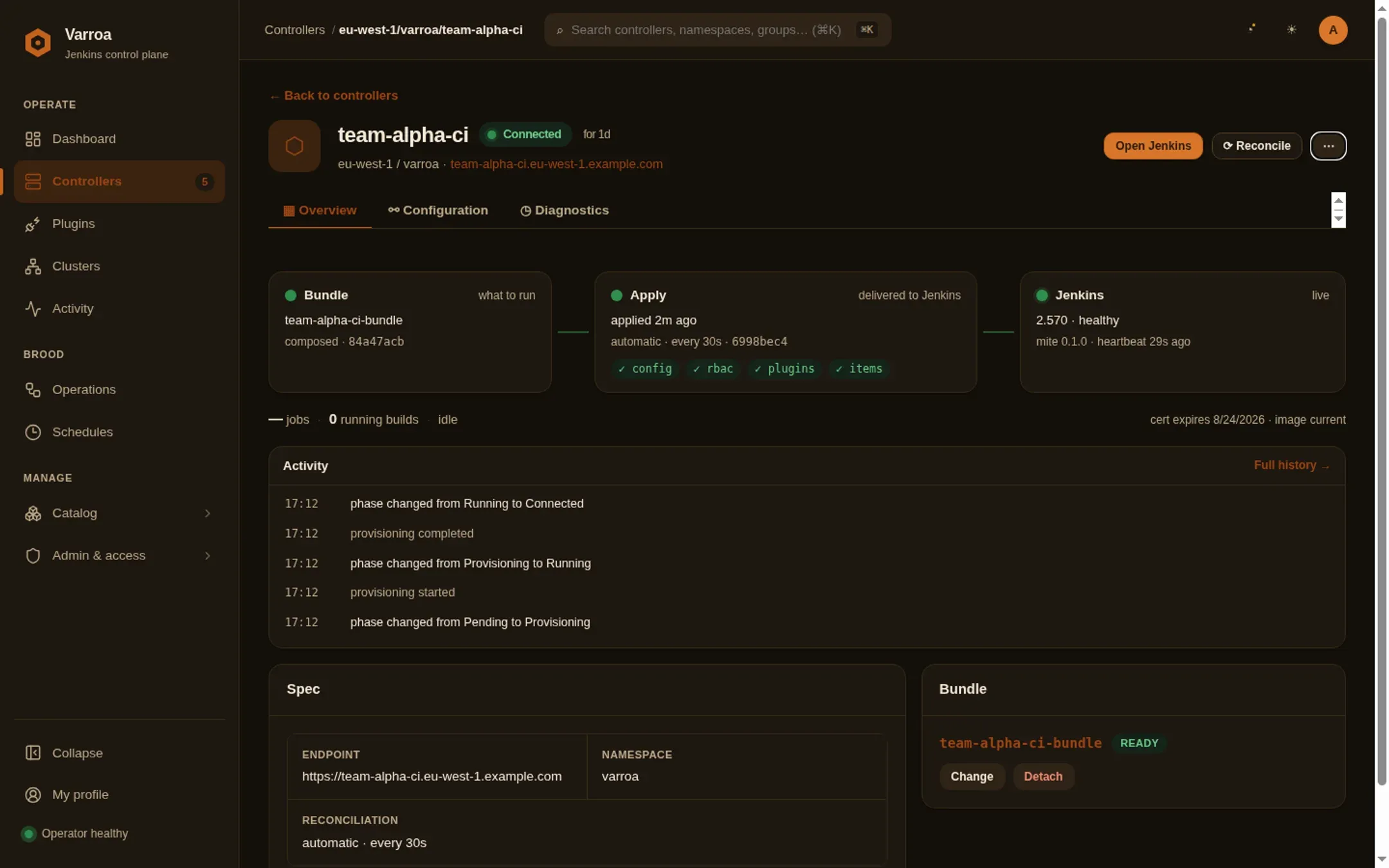The height and width of the screenshot is (868, 1389).
Task: Click 'provisioning completed' activity row
Action: [x=806, y=534]
